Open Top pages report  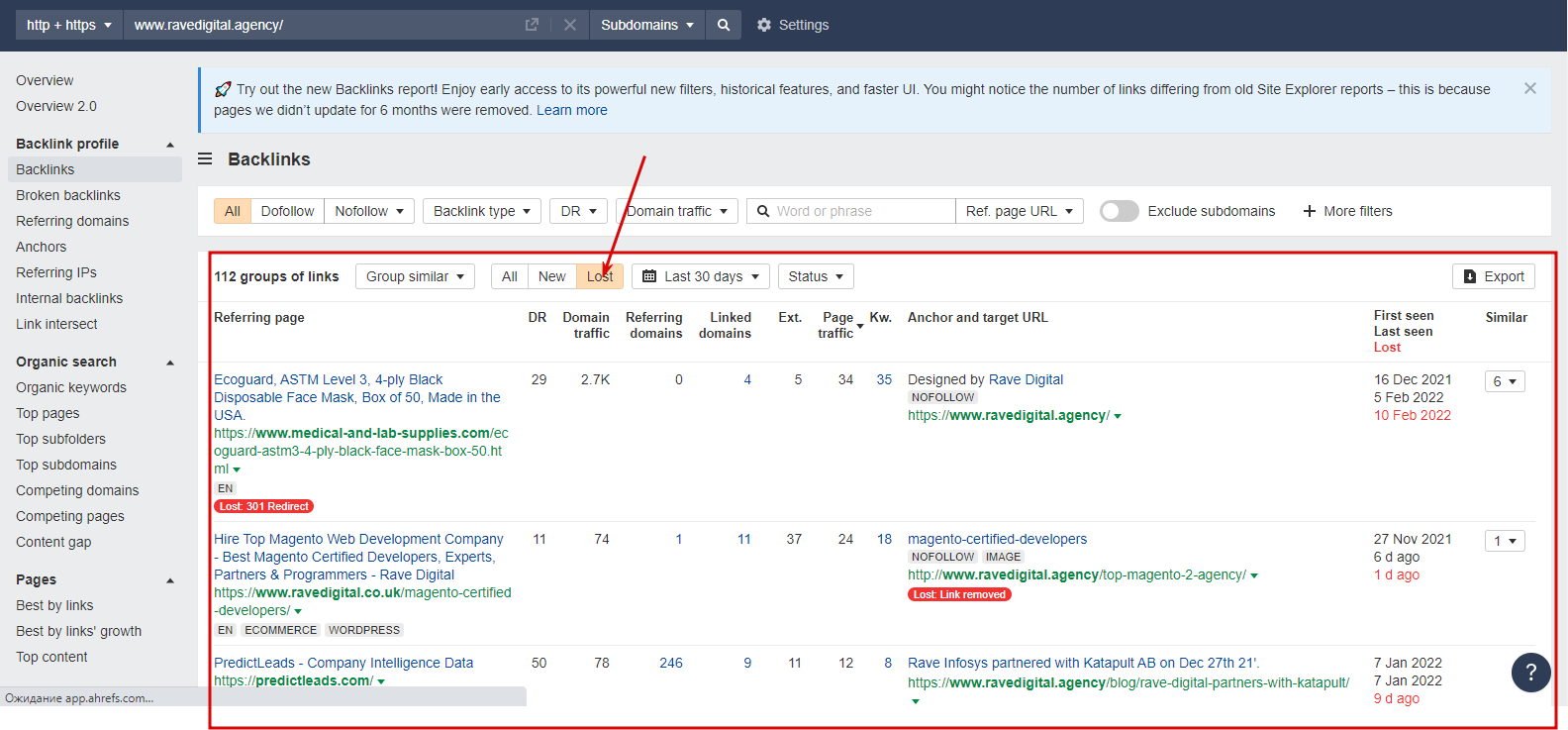(48, 413)
